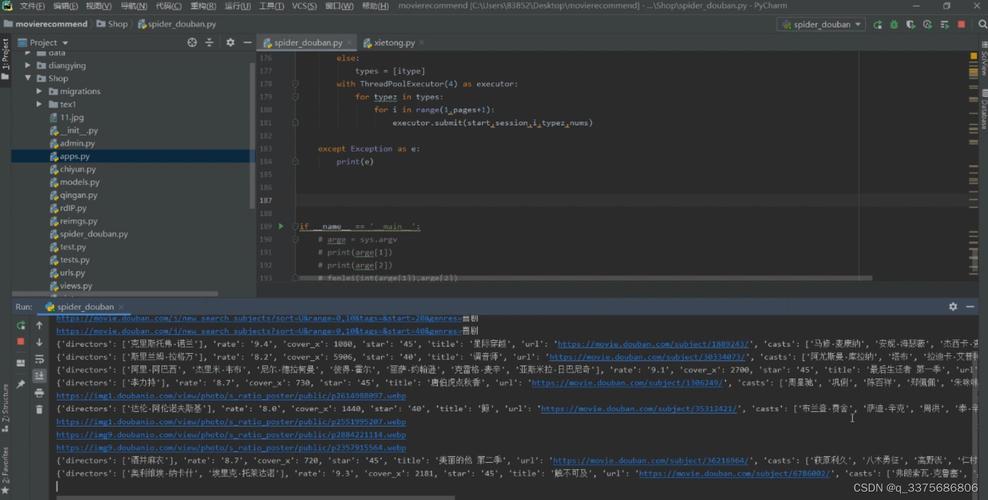Expand the migrations folder

(x=40, y=91)
